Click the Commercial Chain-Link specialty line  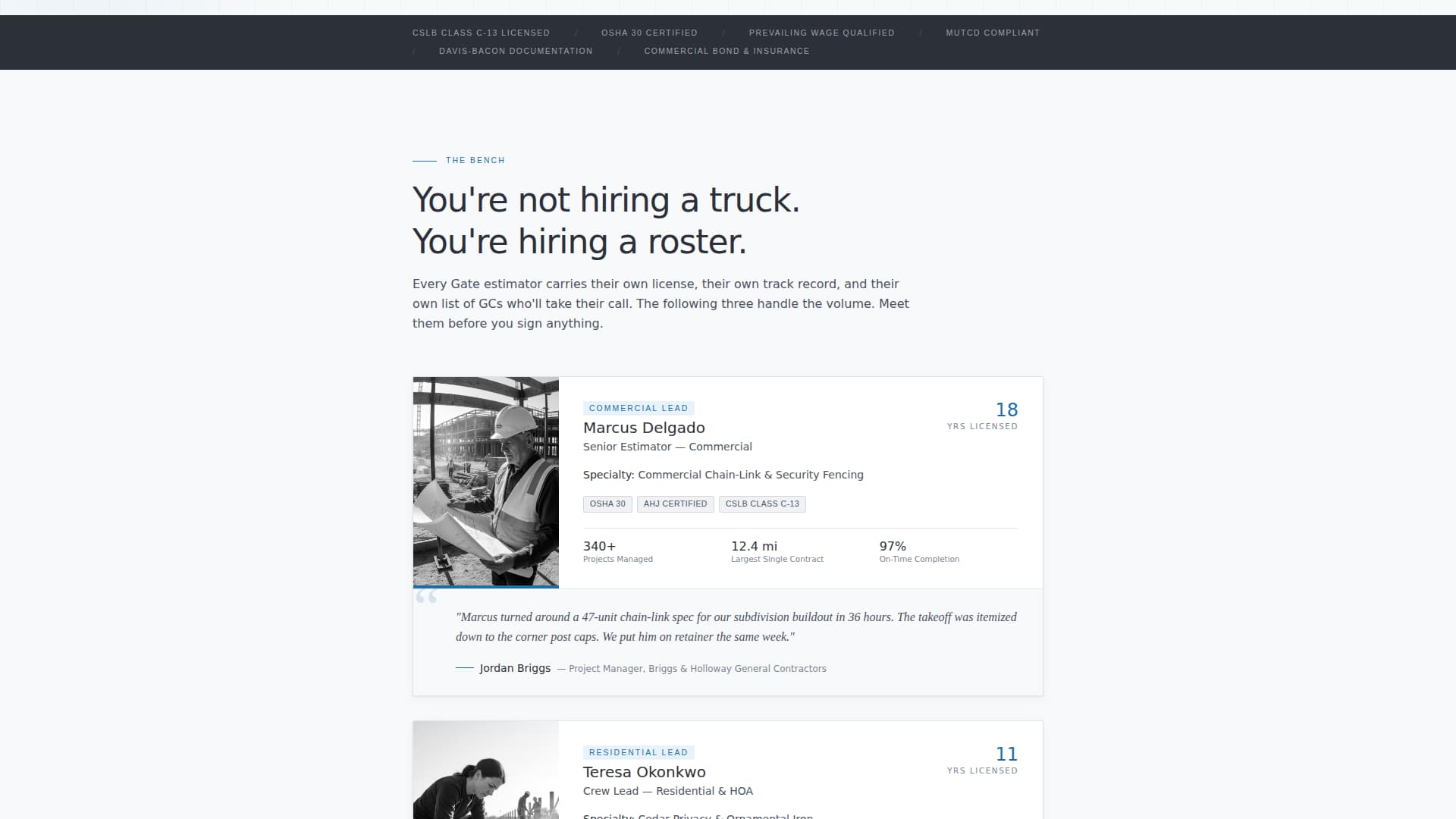[723, 475]
